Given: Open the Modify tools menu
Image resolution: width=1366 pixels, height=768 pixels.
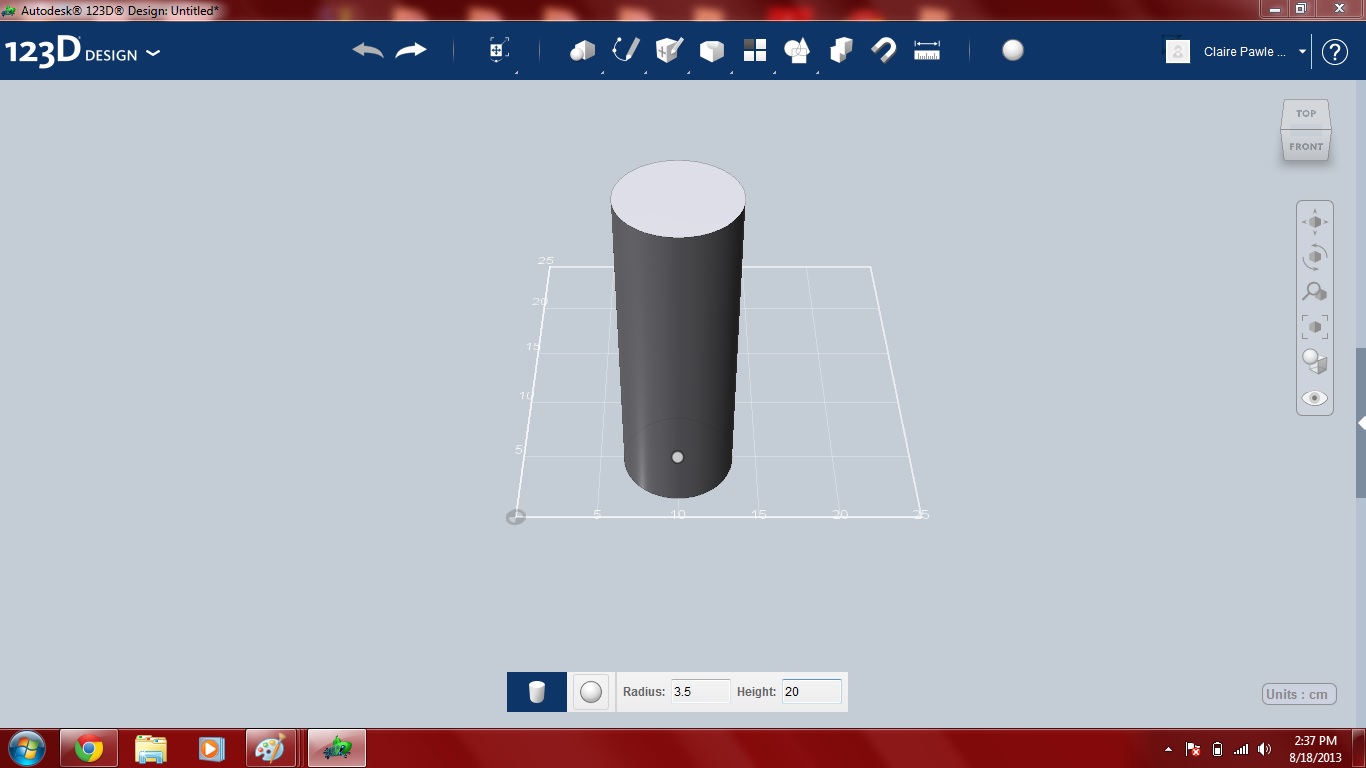Looking at the screenshot, I should pos(712,51).
